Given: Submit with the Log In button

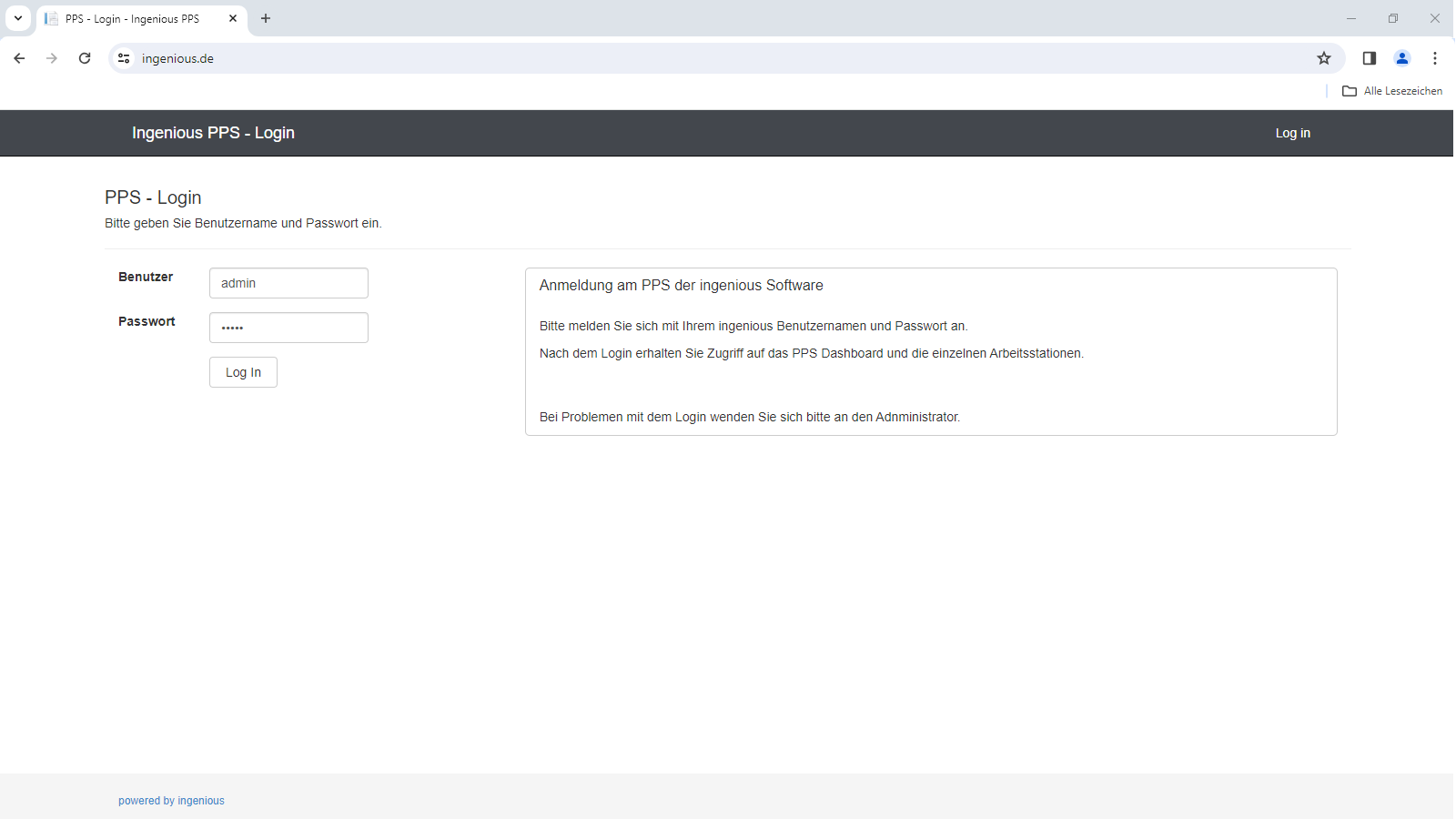Looking at the screenshot, I should coord(243,372).
